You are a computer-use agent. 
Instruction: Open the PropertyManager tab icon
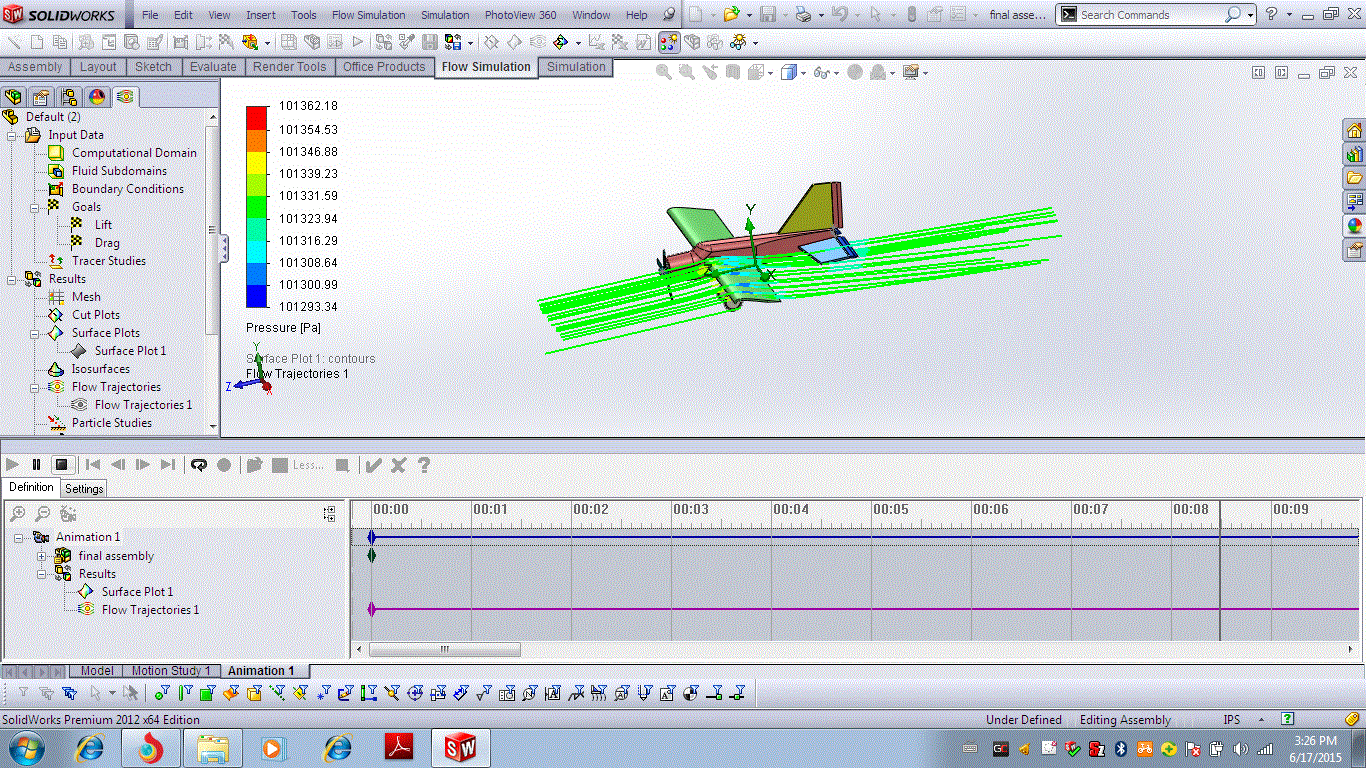click(40, 97)
